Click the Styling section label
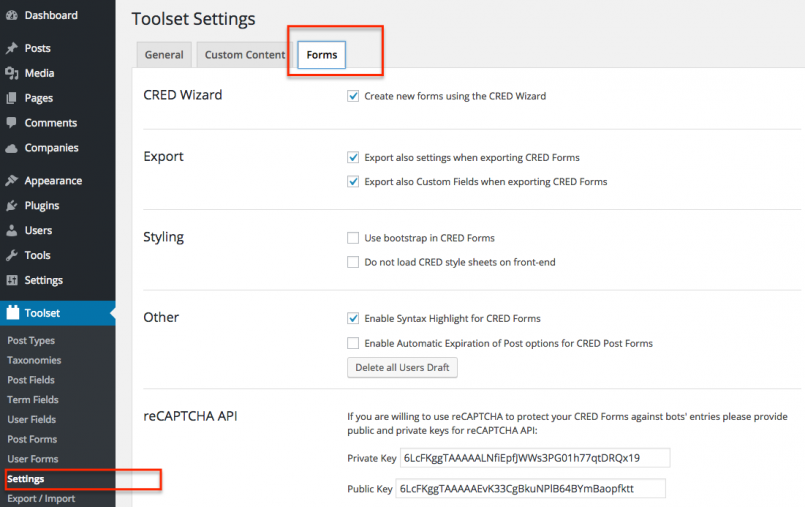 pyautogui.click(x=163, y=237)
